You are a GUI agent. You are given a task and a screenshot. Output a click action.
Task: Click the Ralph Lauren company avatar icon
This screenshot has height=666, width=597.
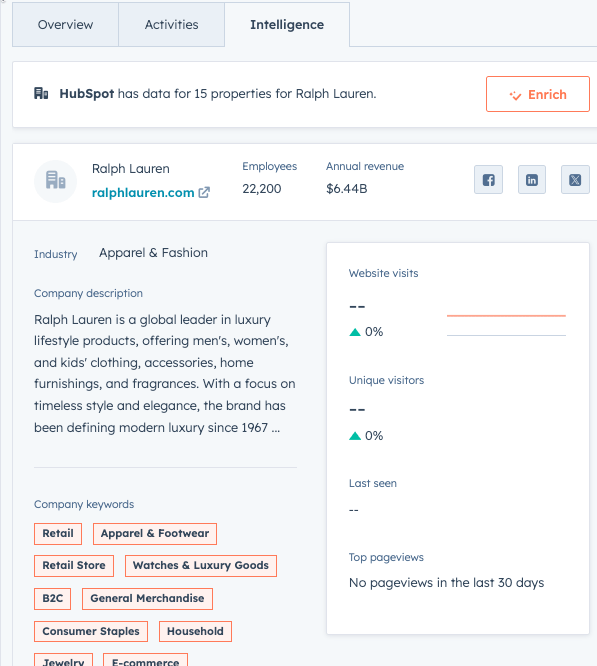click(x=56, y=181)
